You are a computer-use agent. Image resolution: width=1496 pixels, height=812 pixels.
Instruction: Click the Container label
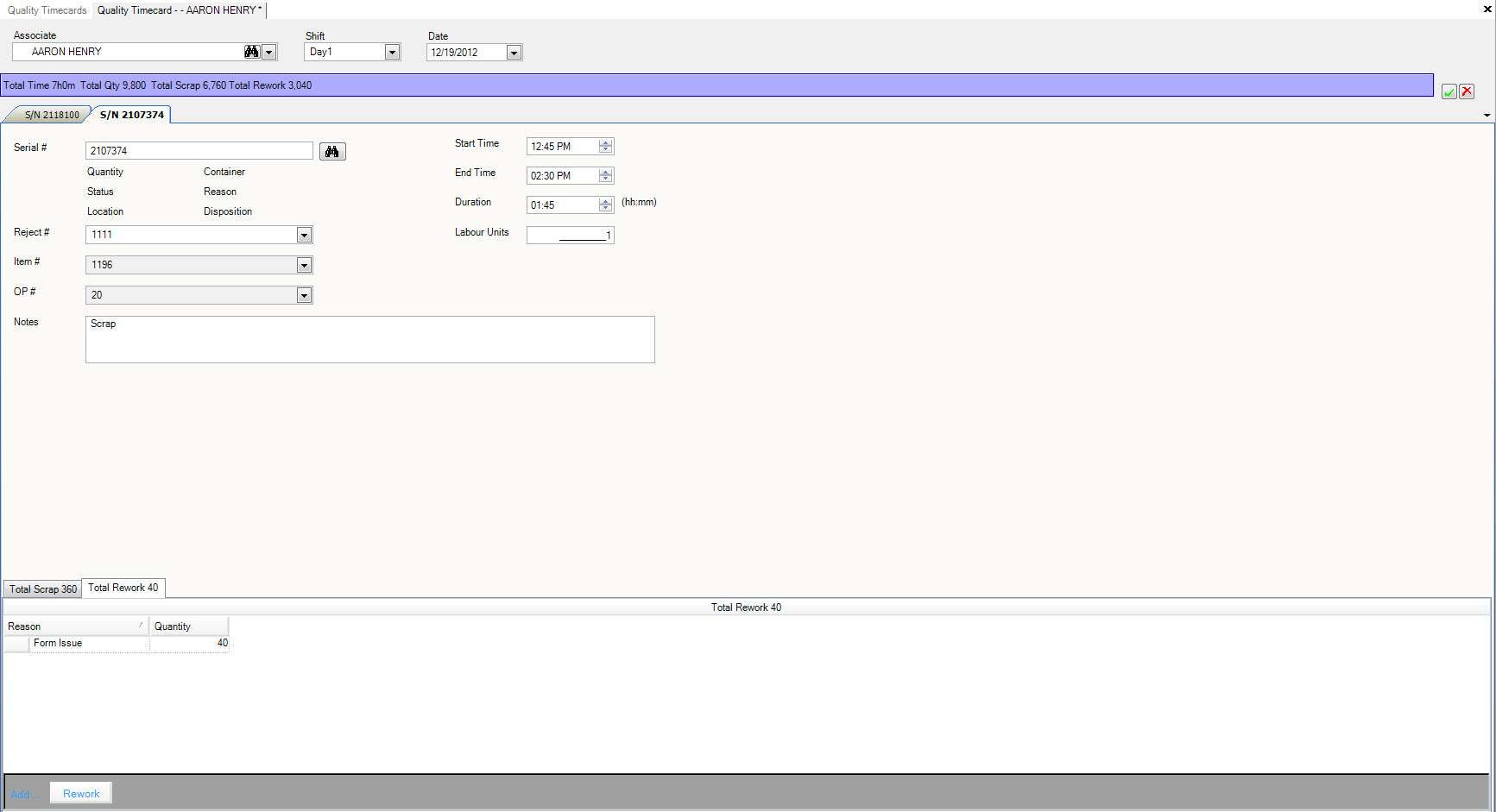224,172
